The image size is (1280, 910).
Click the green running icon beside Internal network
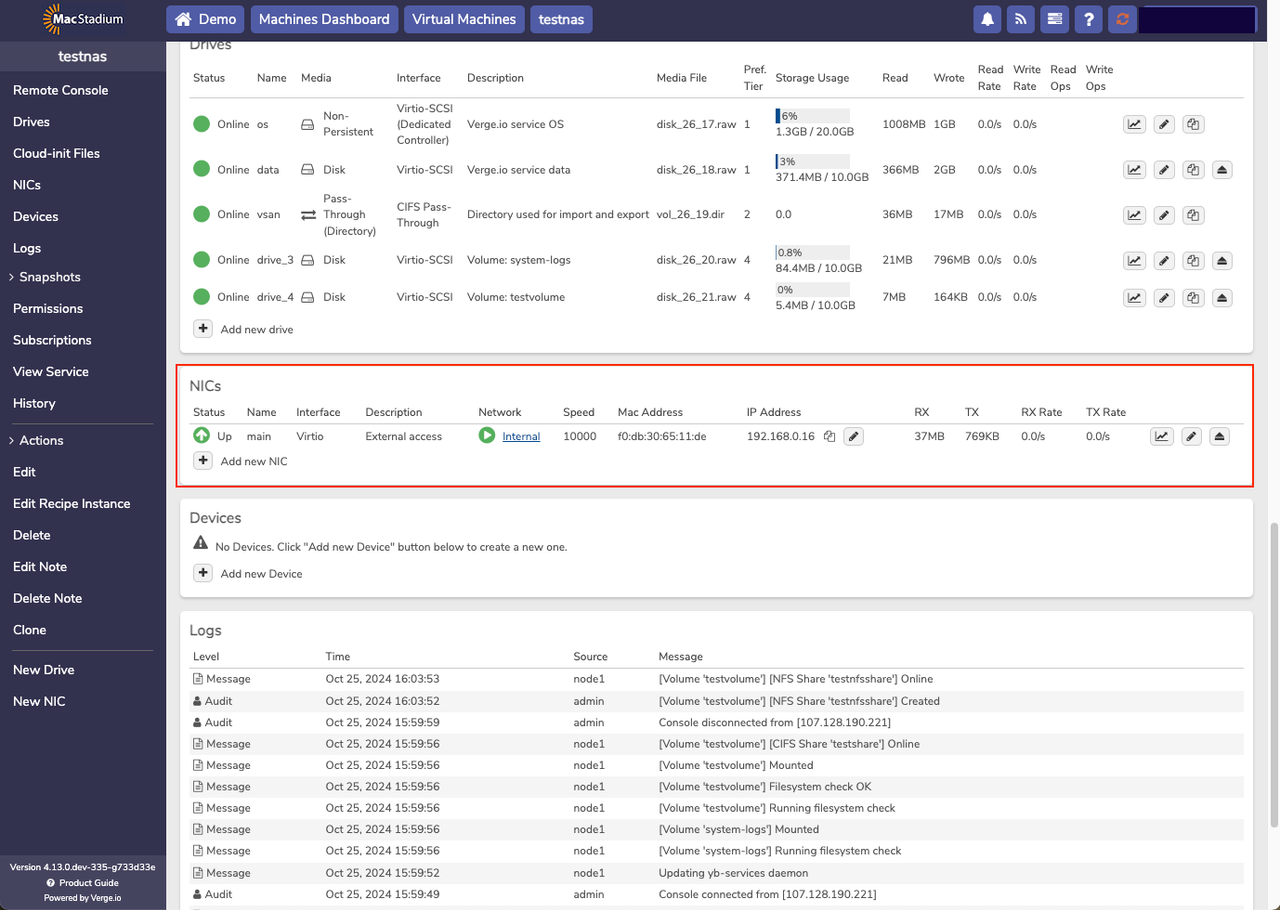(487, 435)
